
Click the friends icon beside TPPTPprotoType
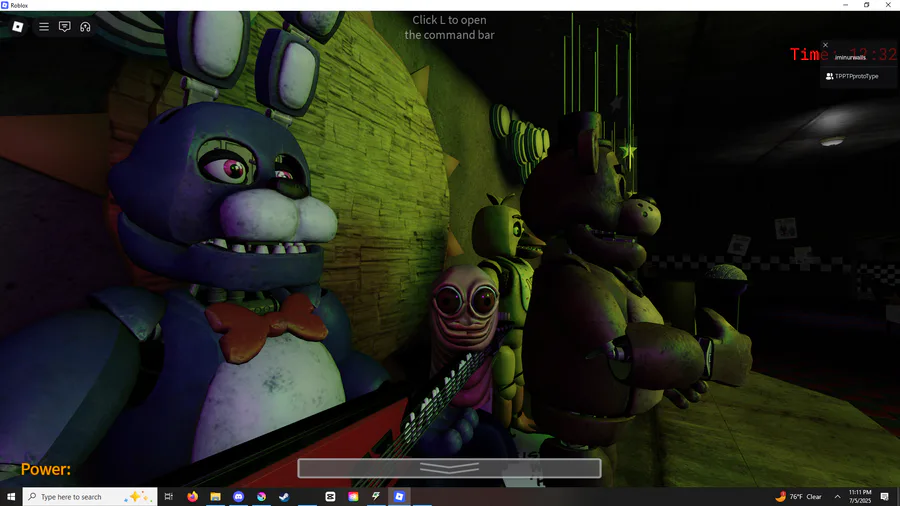[829, 76]
